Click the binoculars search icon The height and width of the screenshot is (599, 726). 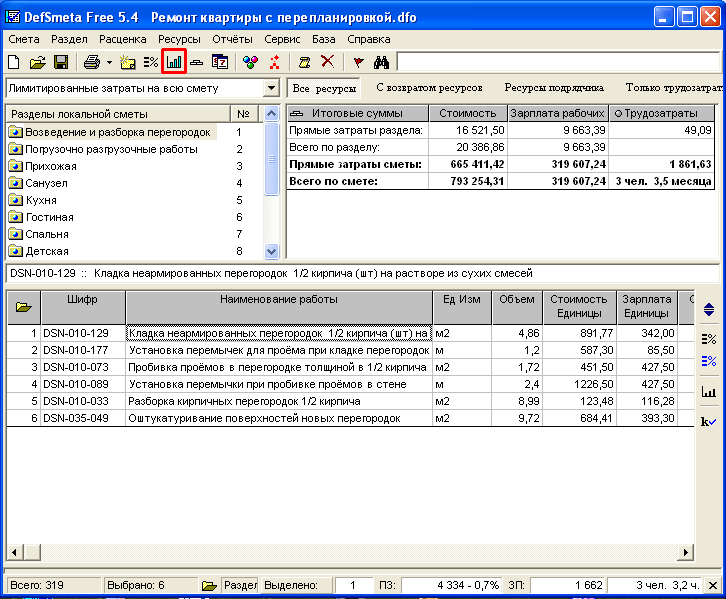point(382,62)
